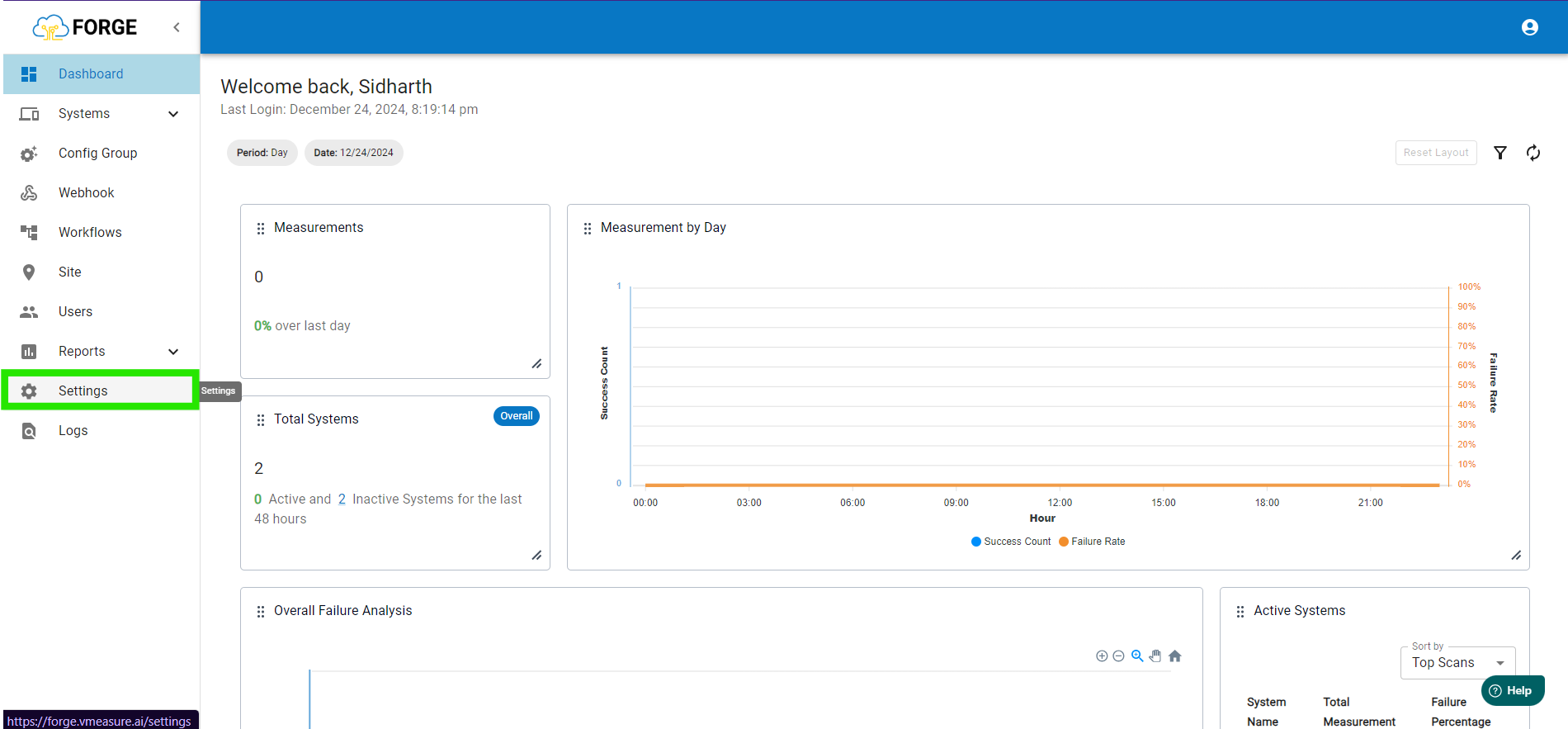Screen dimensions: 1568x729
Task: Collapse the sidebar with the chevron arrow
Action: pos(177,27)
